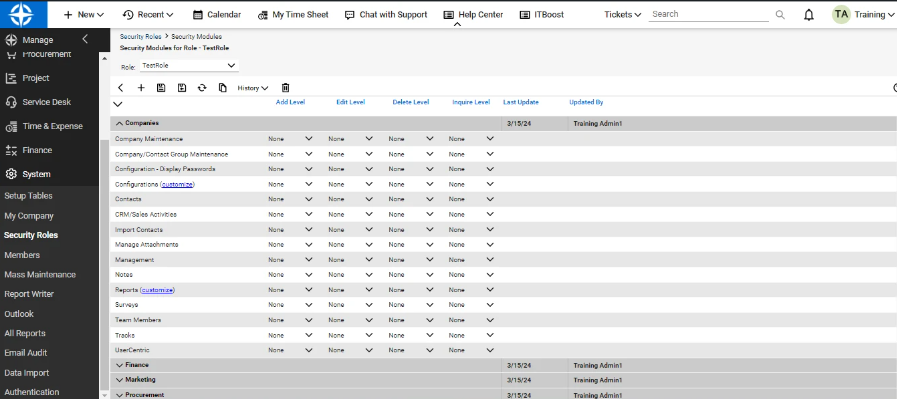Click the TA user avatar

(x=841, y=14)
